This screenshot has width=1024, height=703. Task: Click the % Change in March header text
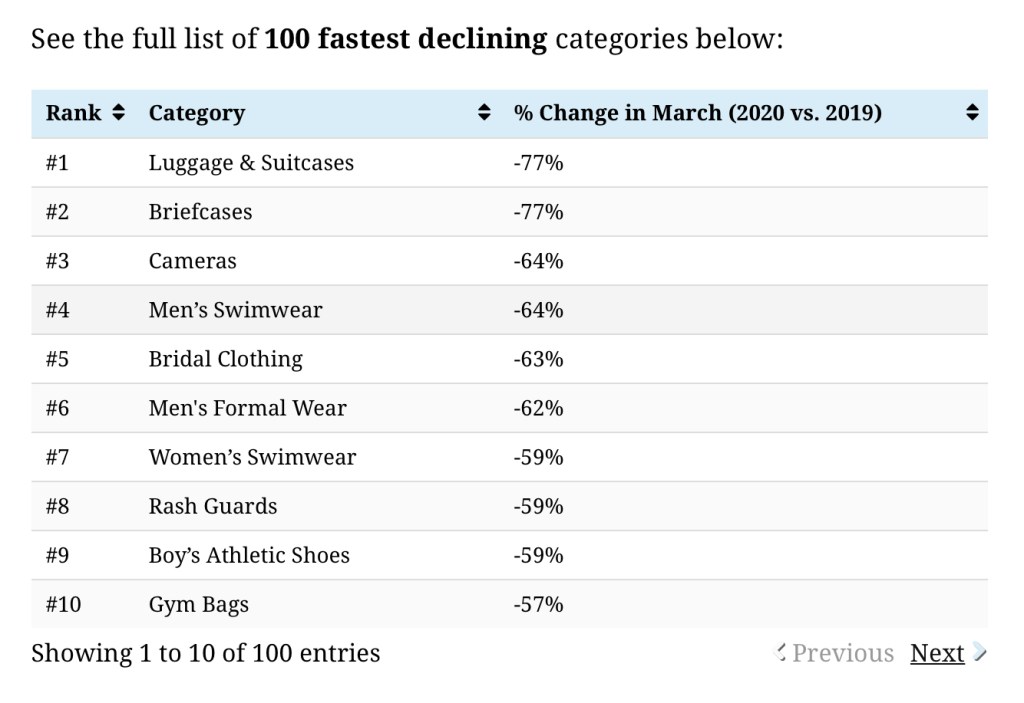pos(697,113)
